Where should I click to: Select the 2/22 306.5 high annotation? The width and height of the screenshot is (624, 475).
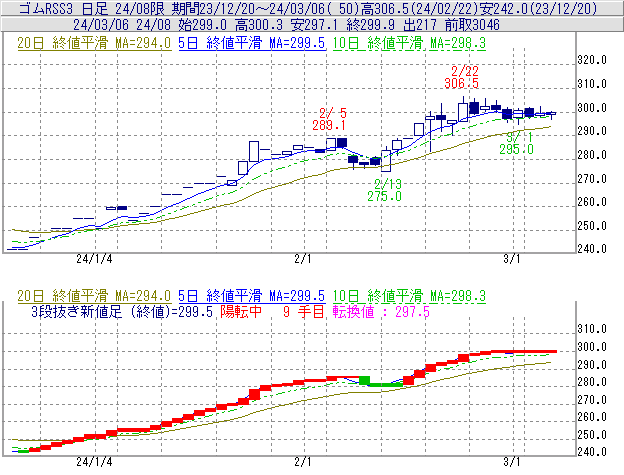(x=461, y=77)
